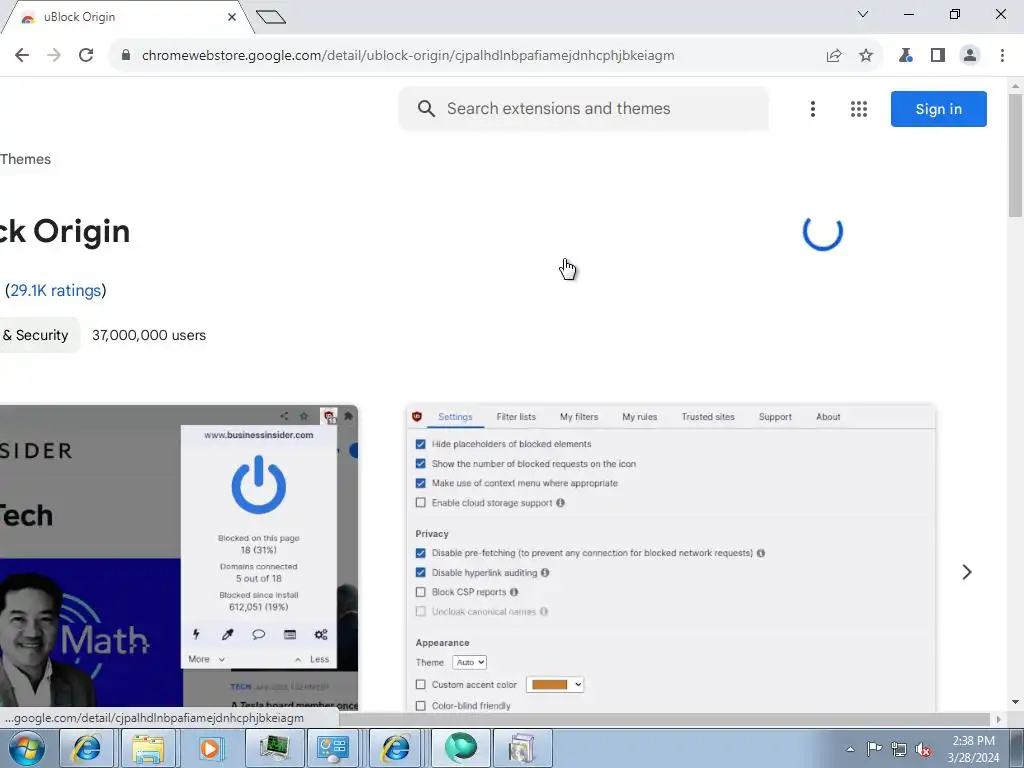Check the Color-blind friendly checkbox
Screen dimensions: 1024x768
point(421,706)
